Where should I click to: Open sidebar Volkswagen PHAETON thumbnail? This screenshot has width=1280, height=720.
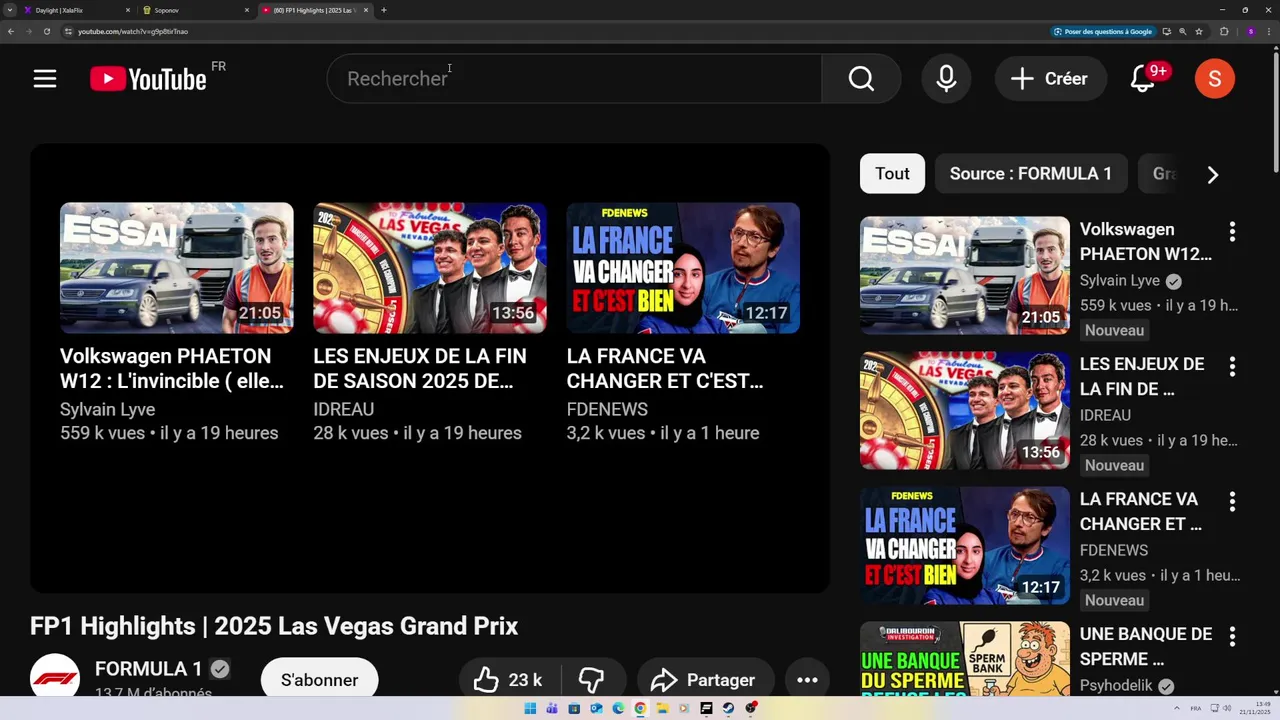(x=965, y=276)
